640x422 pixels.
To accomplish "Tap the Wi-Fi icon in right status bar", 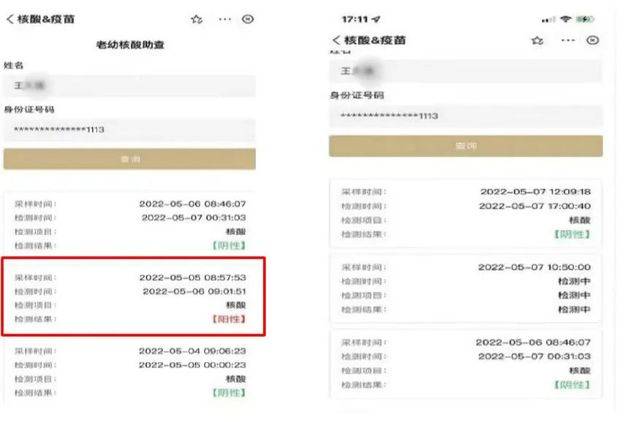I will [566, 19].
